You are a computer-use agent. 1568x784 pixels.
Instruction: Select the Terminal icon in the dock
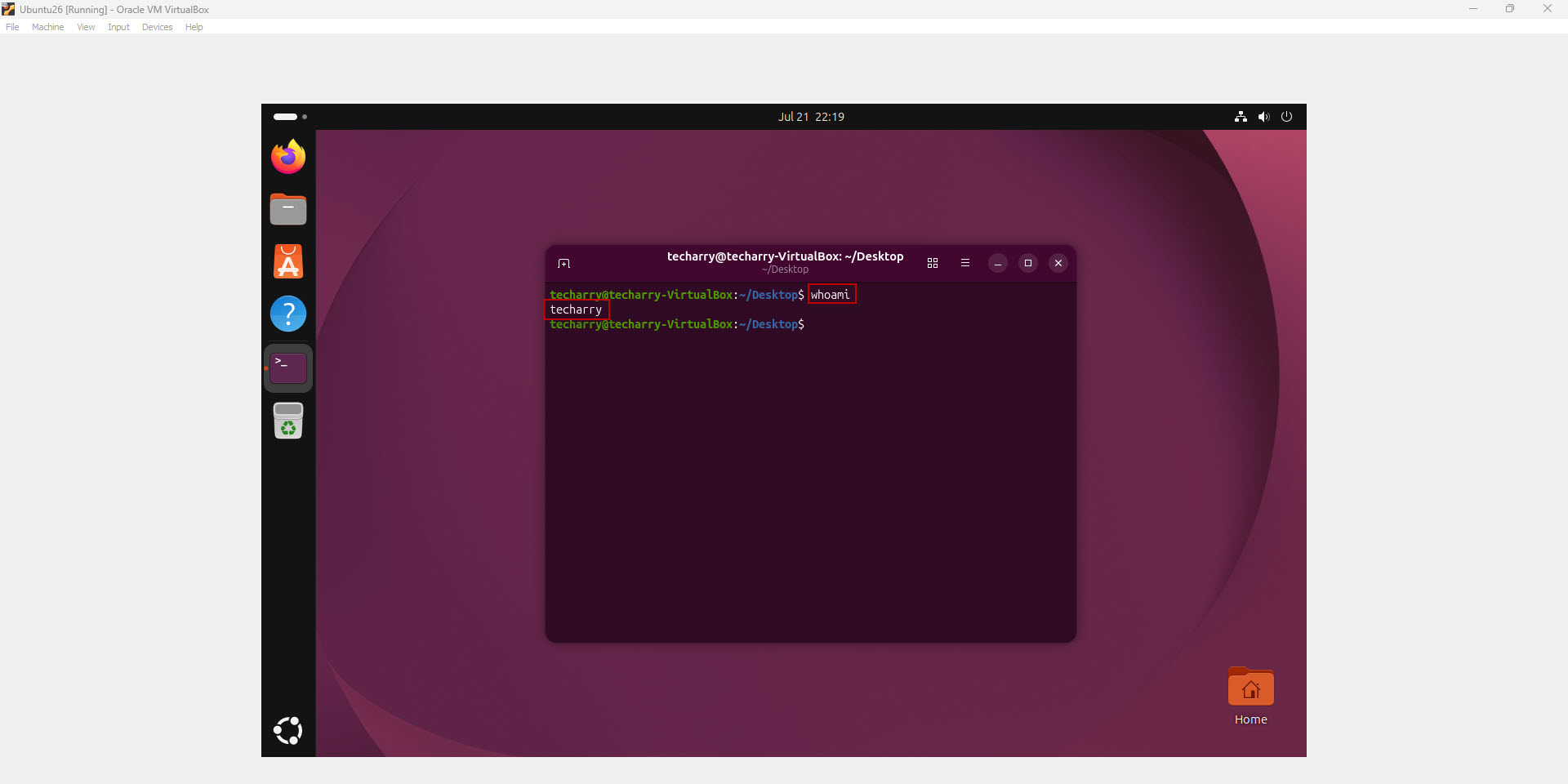click(288, 368)
